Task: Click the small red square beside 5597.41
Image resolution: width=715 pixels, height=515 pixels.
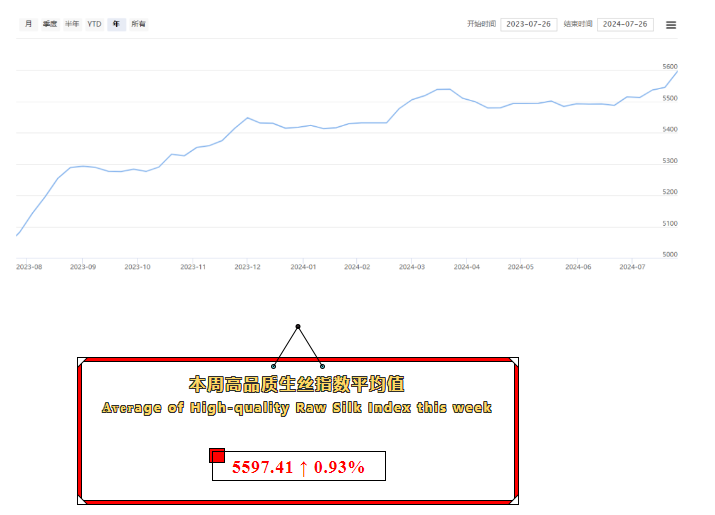Action: coord(217,456)
